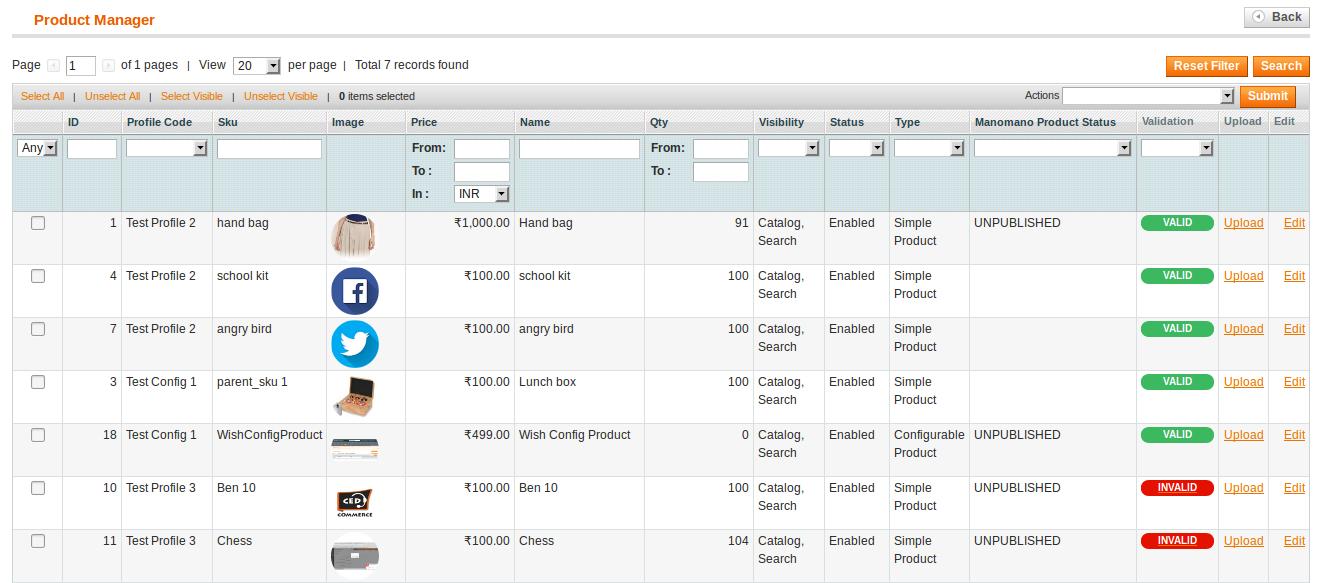Open the hand bag product image
This screenshot has width=1323, height=583.
click(x=355, y=236)
